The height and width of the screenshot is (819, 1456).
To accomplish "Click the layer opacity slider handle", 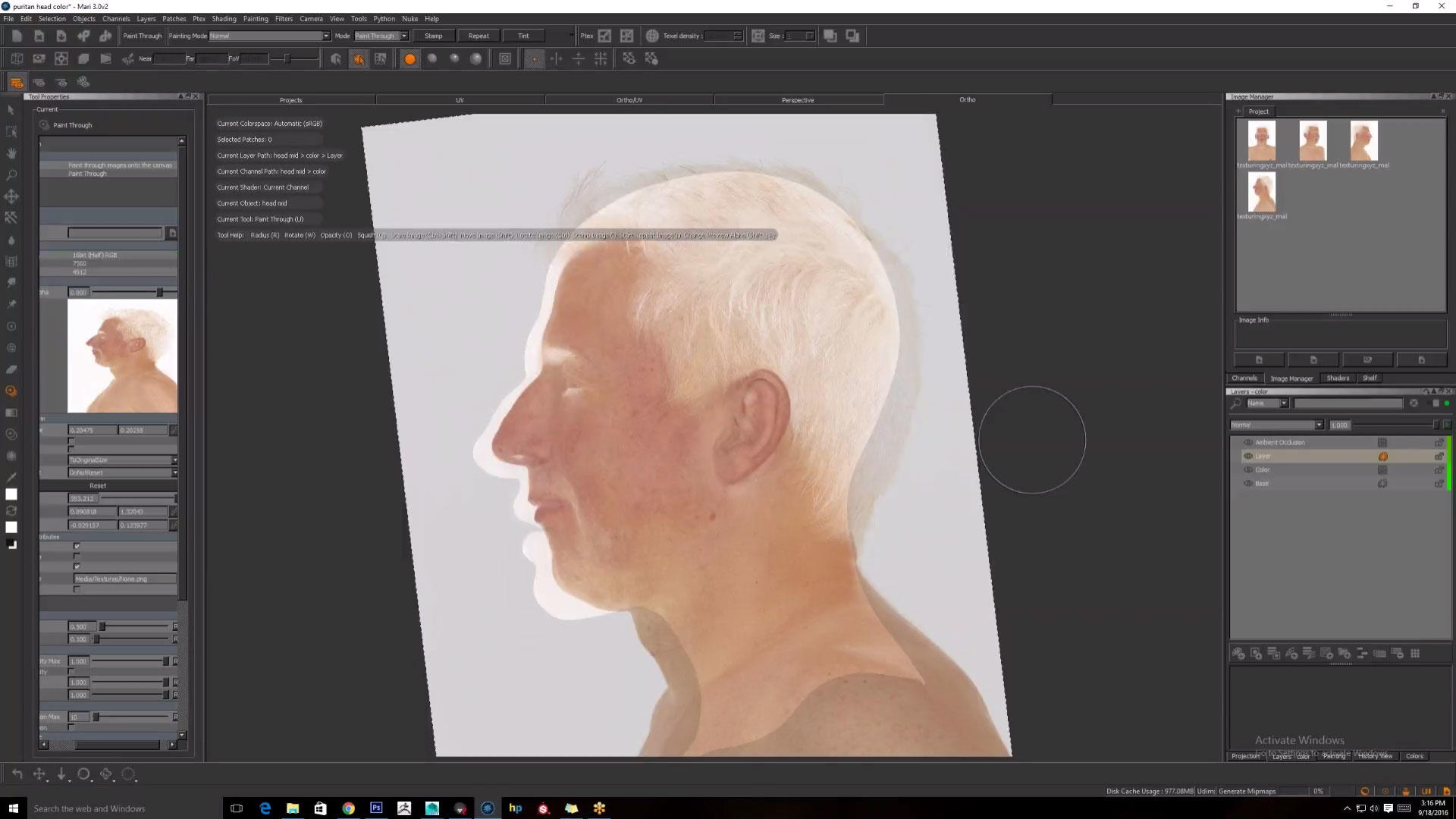I will [x=1435, y=425].
